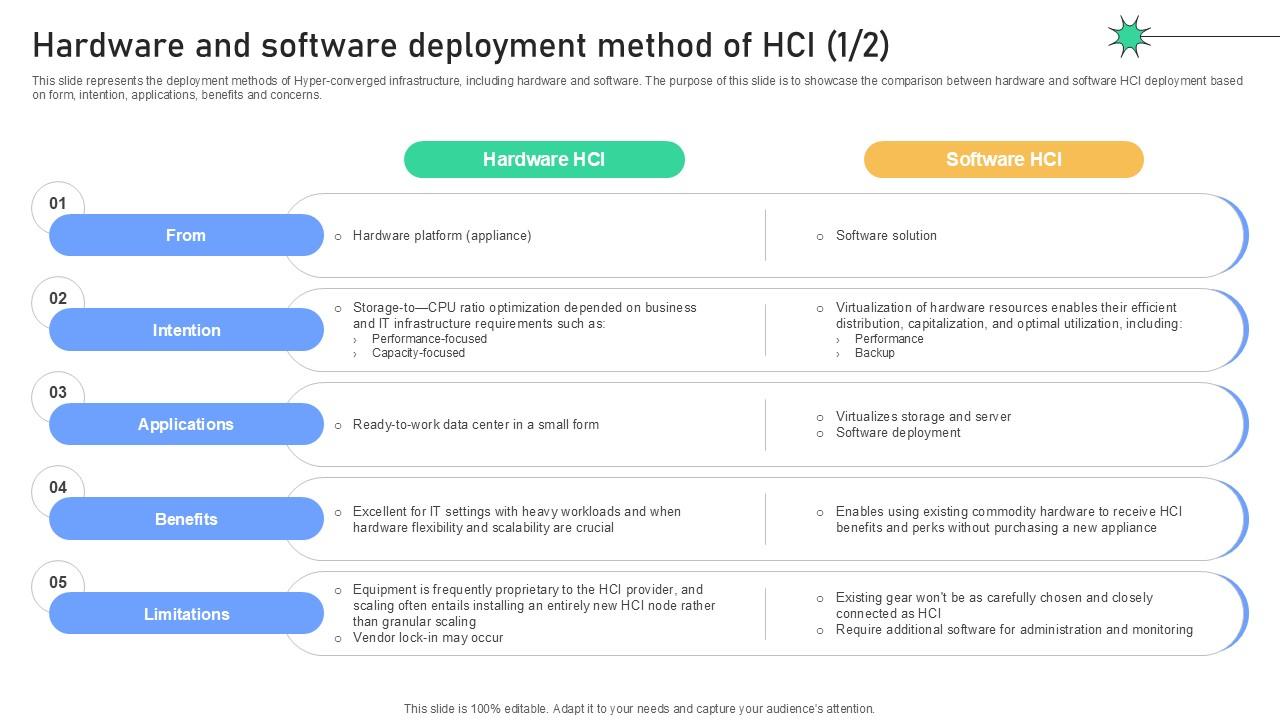Click 'Capacity-focused' sub-bullet
Viewport: 1280px width, 720px height.
[418, 353]
